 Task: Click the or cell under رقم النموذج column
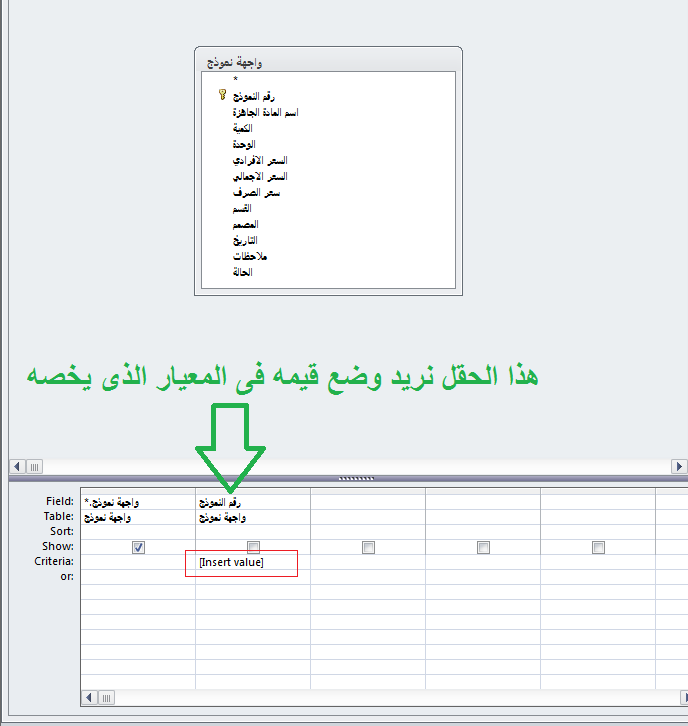click(x=253, y=577)
